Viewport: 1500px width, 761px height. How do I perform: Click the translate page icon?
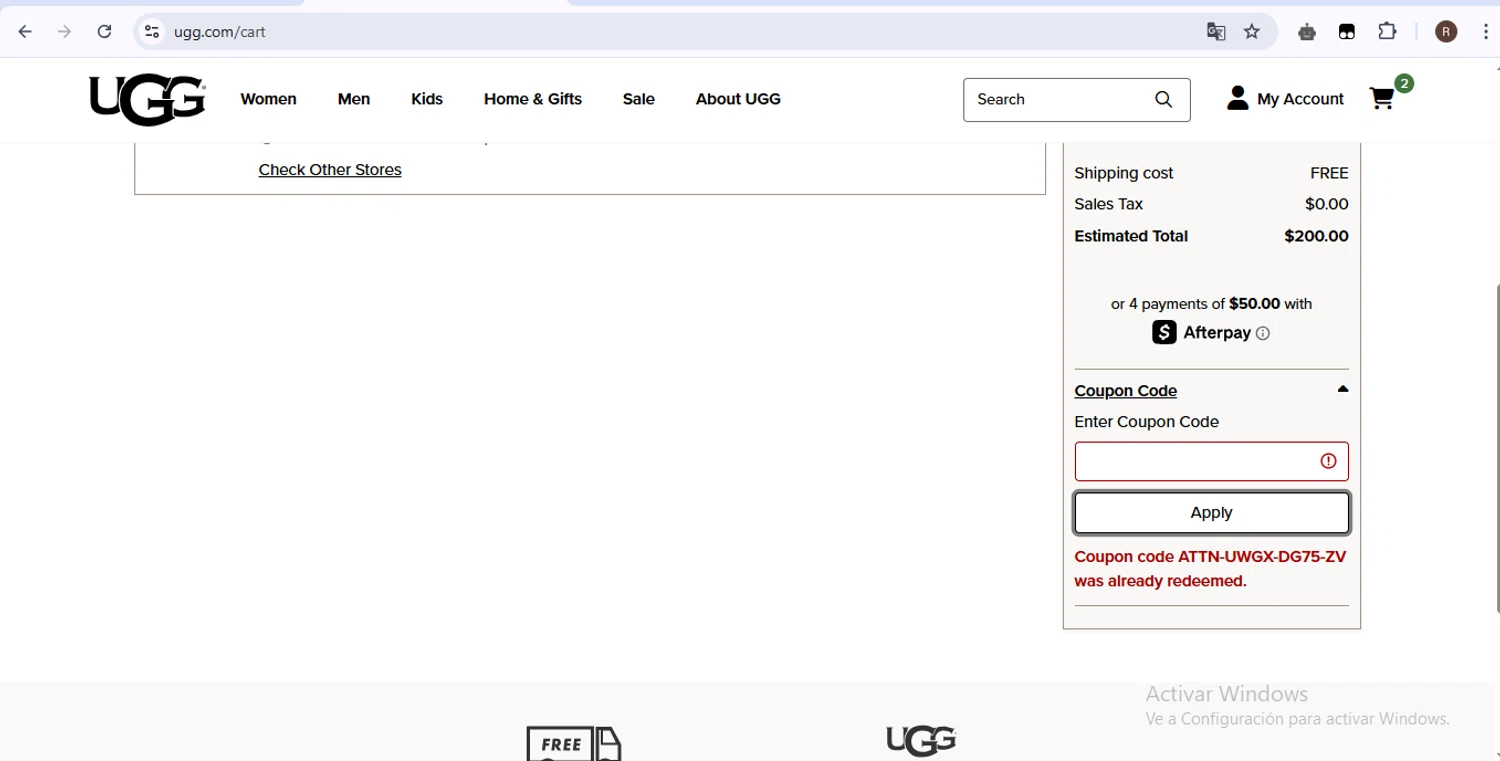1216,32
